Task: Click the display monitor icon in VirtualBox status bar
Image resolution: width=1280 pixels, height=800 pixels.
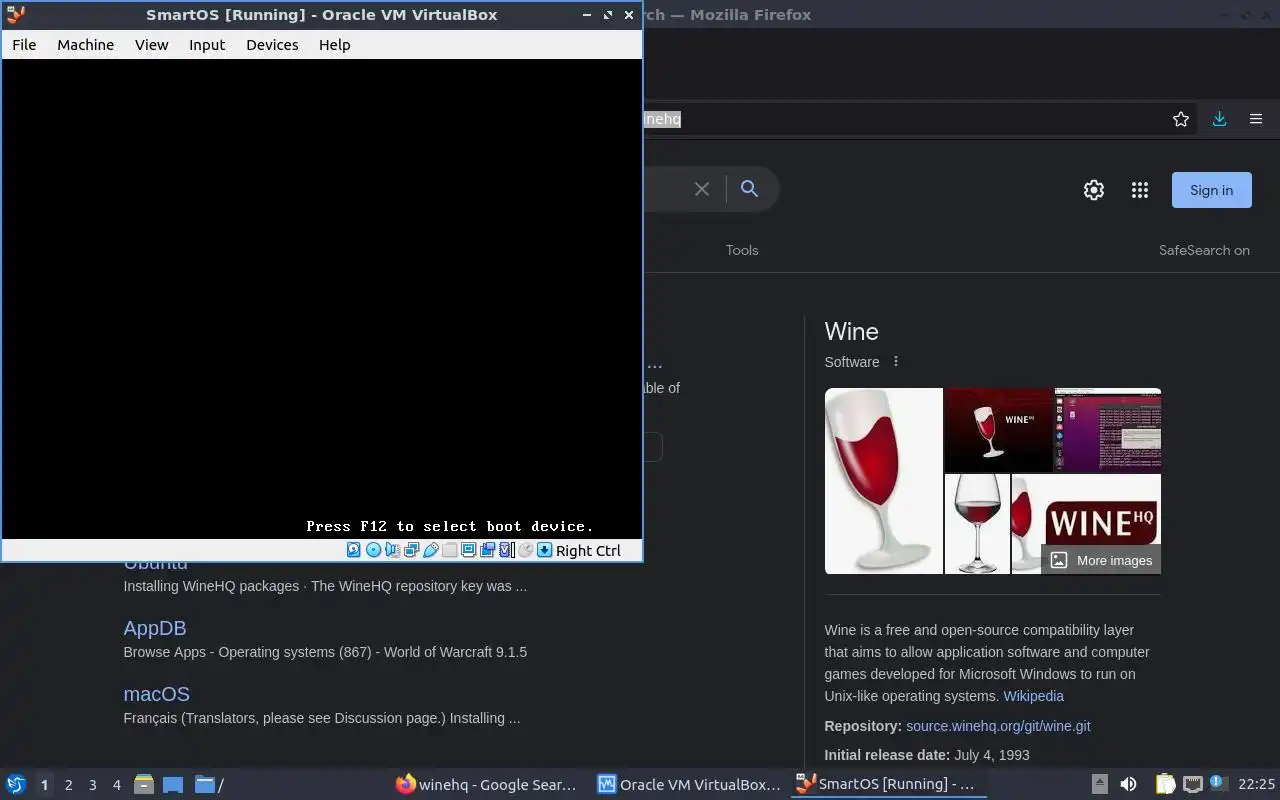Action: pos(468,550)
